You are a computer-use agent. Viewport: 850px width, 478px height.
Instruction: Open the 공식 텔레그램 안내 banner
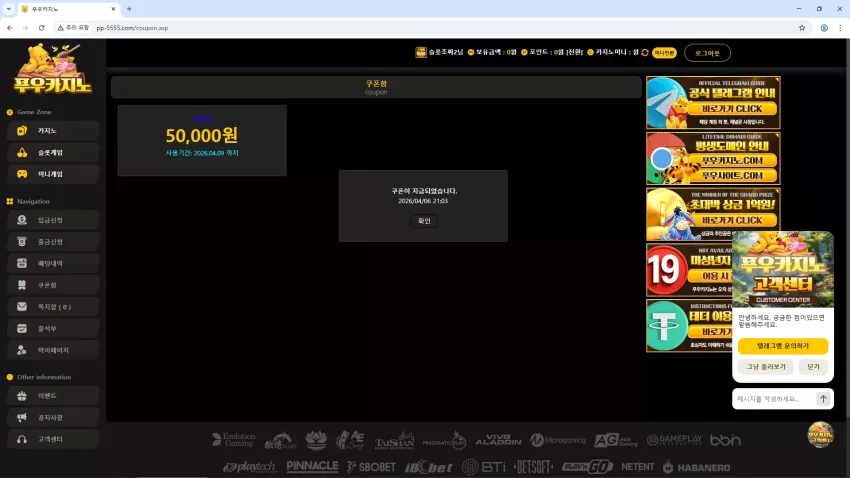713,102
